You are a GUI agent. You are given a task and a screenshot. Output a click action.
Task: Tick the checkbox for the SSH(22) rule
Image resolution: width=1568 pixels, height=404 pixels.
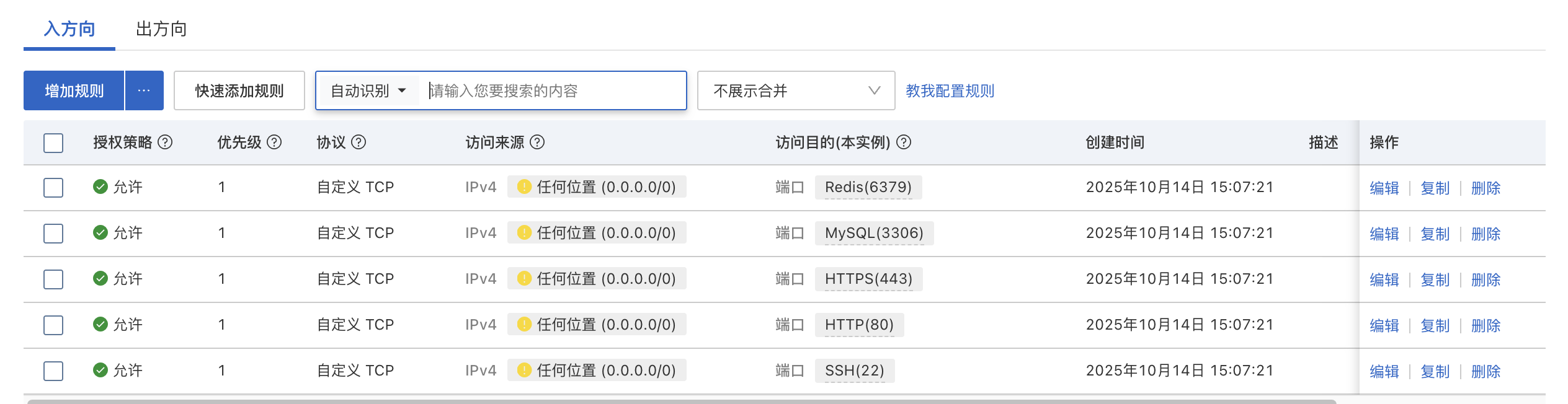pyautogui.click(x=53, y=371)
